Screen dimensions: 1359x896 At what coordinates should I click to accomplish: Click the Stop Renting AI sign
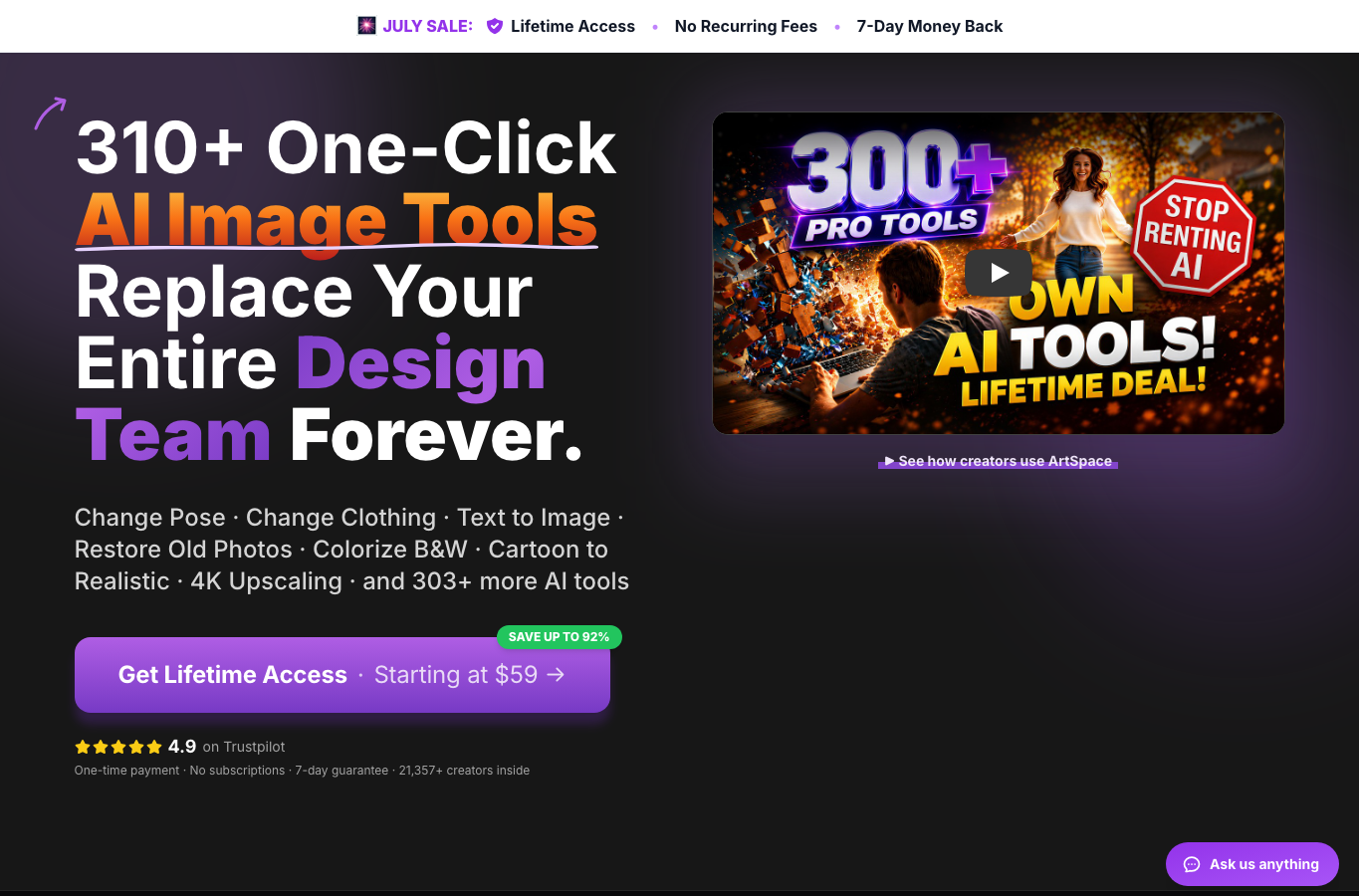coord(1194,237)
